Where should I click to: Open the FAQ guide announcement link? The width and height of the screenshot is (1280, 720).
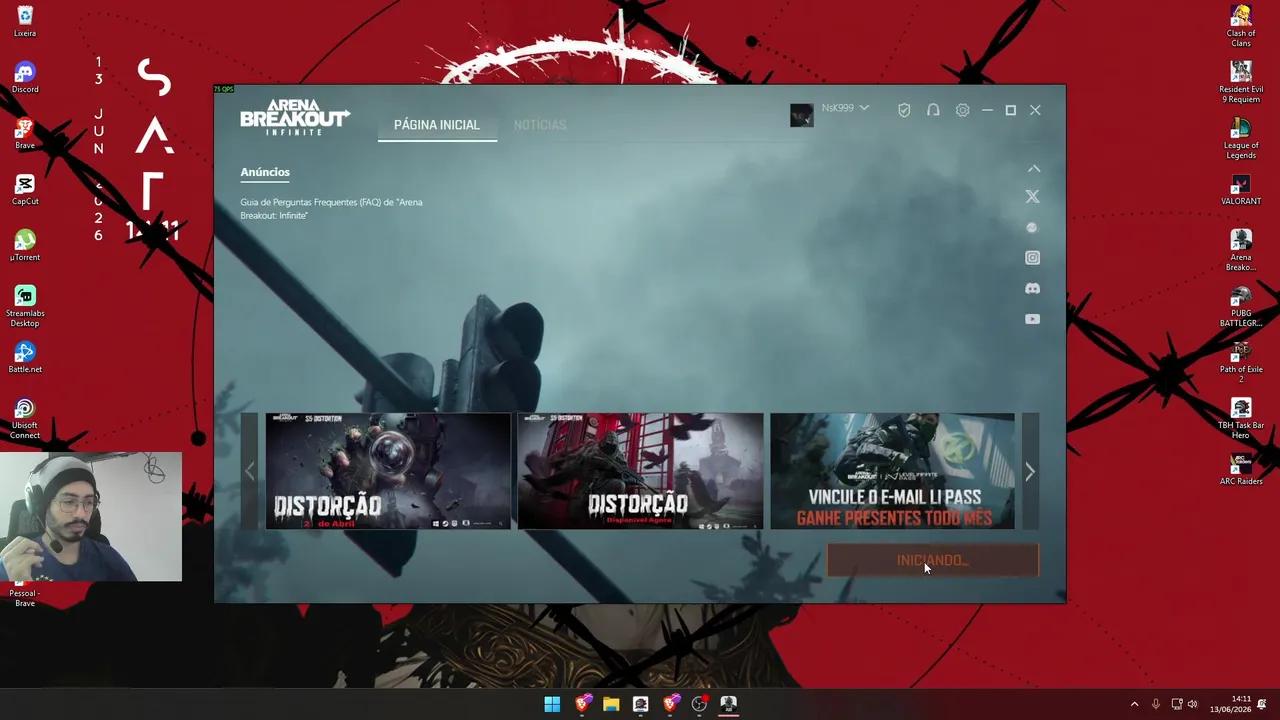[331, 209]
